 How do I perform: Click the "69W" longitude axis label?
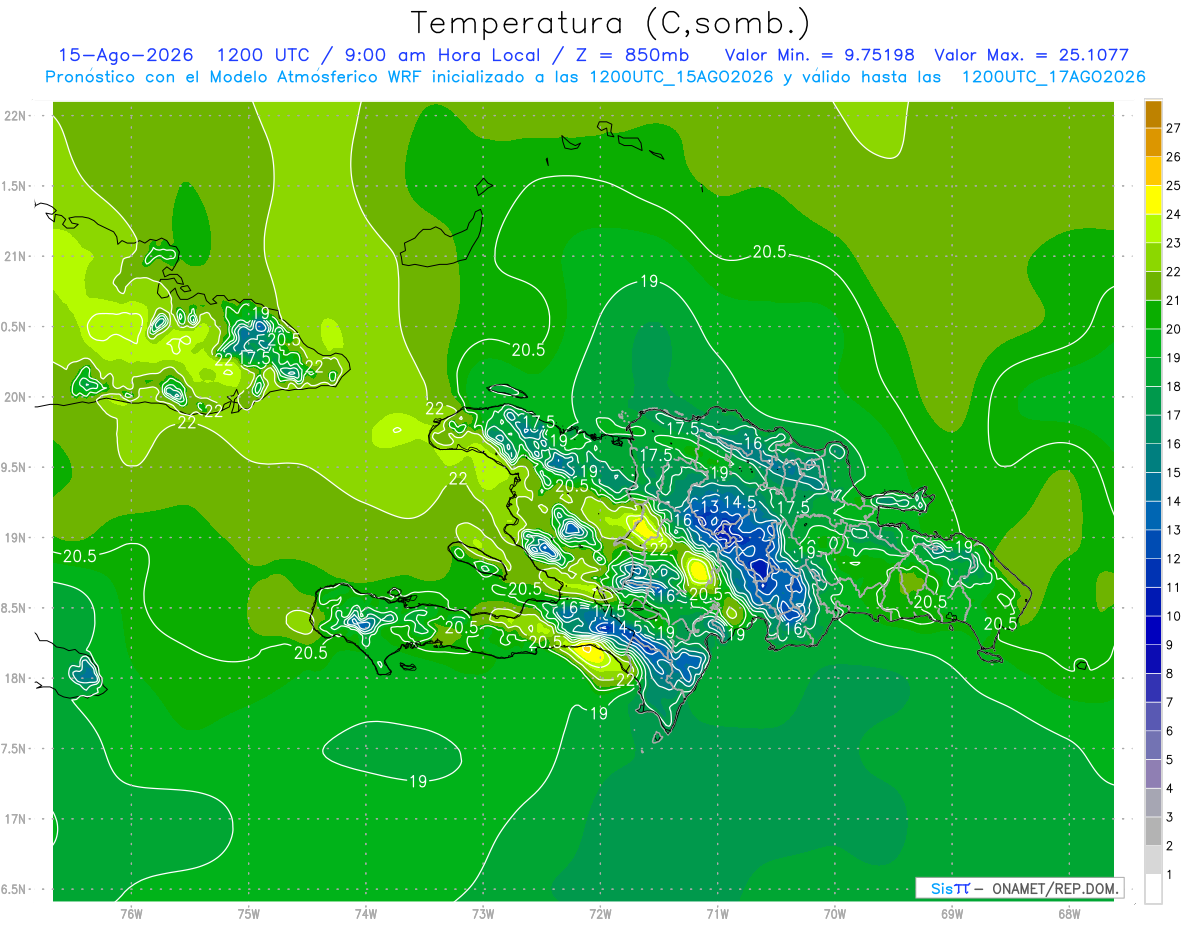coord(952,913)
